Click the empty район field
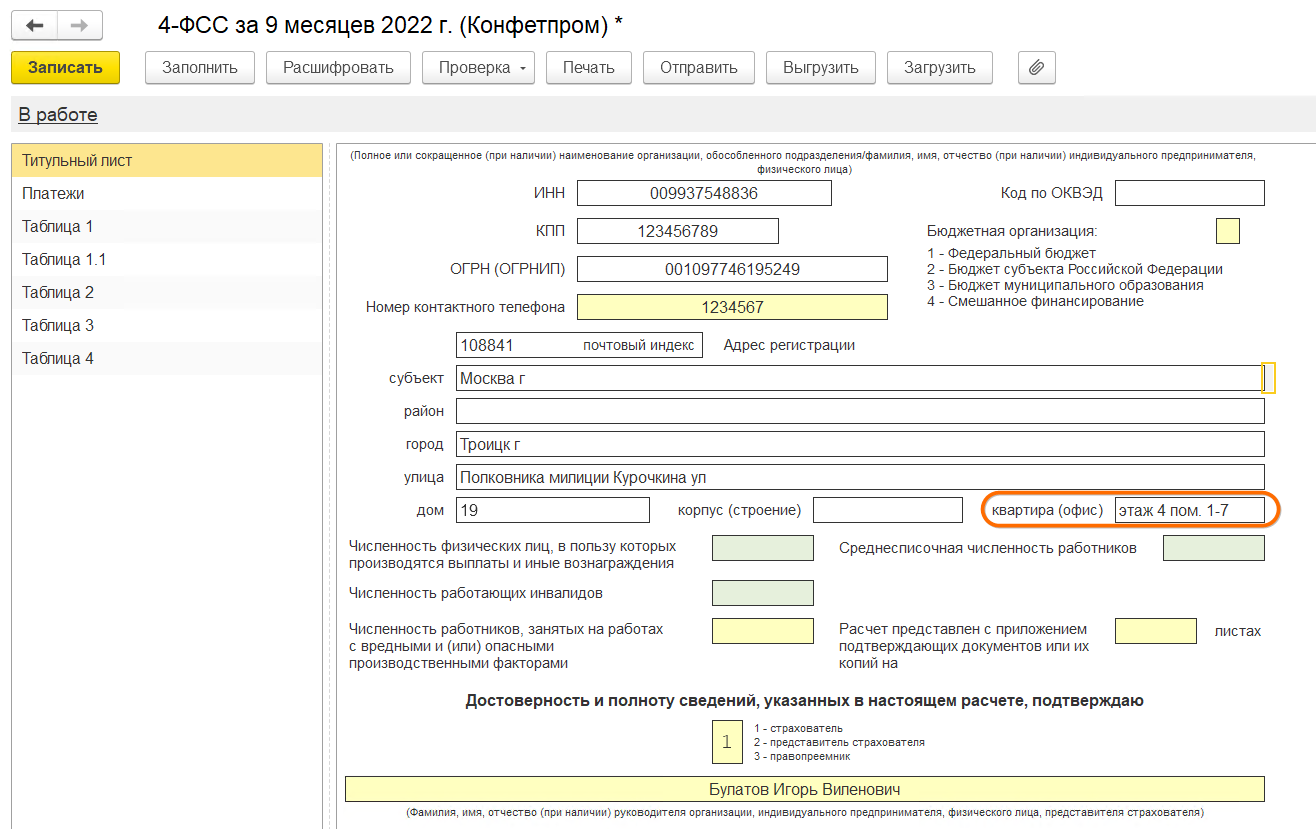 tap(860, 411)
